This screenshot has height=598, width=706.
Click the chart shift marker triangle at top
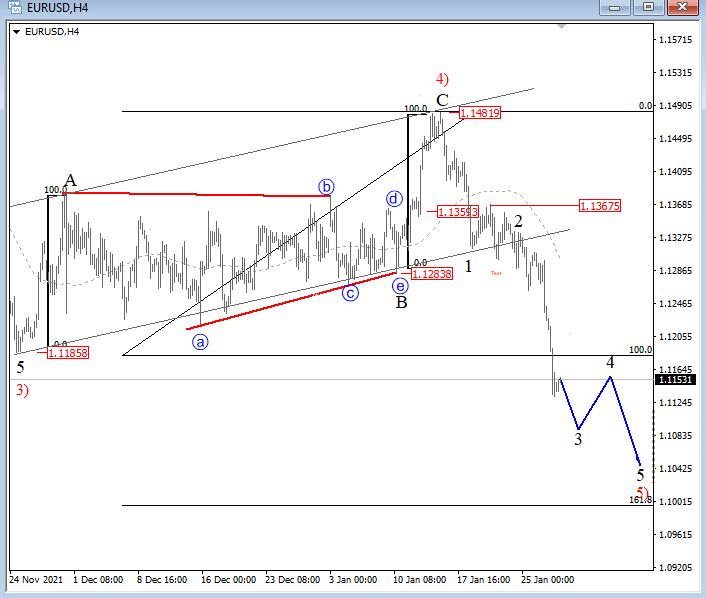(561, 27)
